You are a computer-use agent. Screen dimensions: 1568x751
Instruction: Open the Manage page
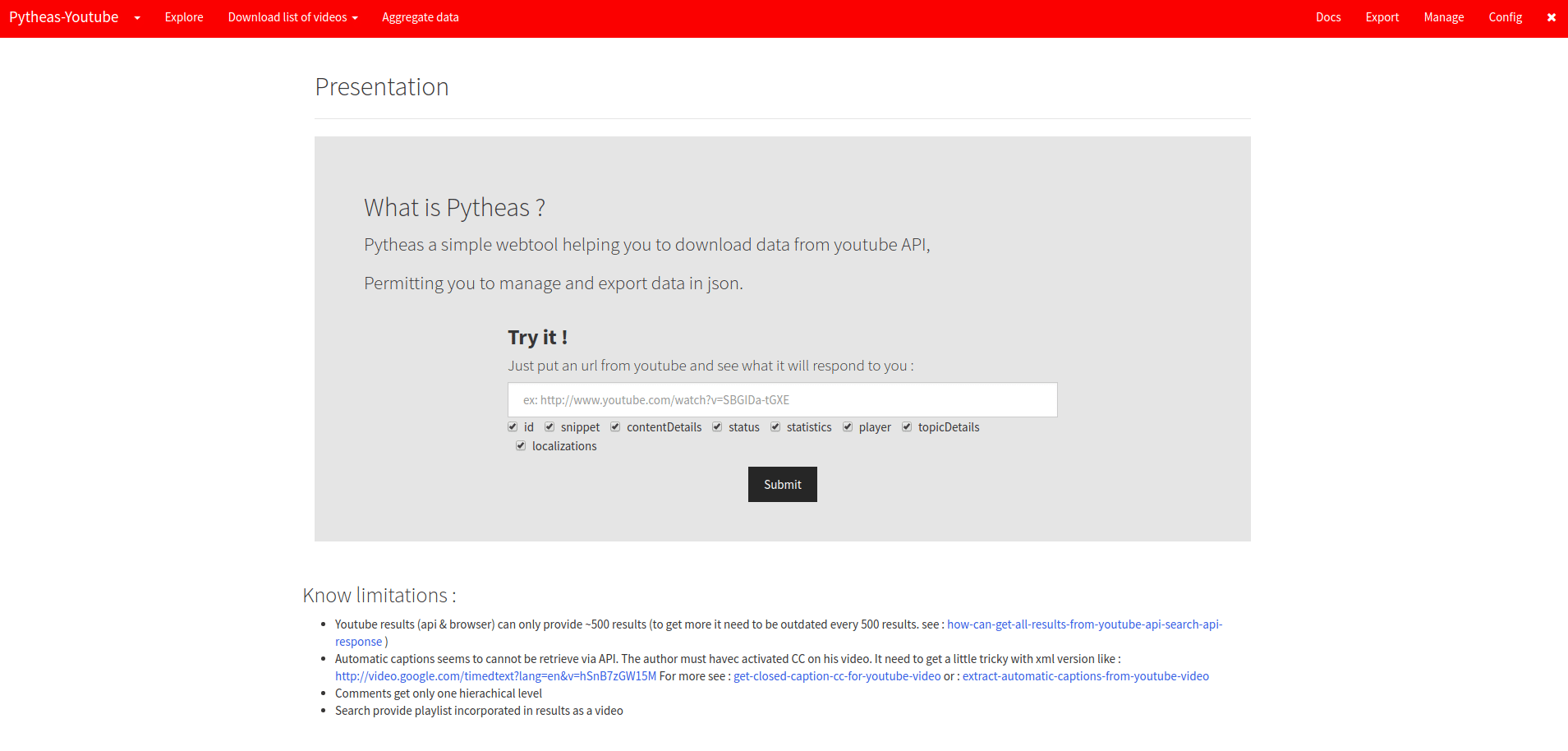(1444, 17)
